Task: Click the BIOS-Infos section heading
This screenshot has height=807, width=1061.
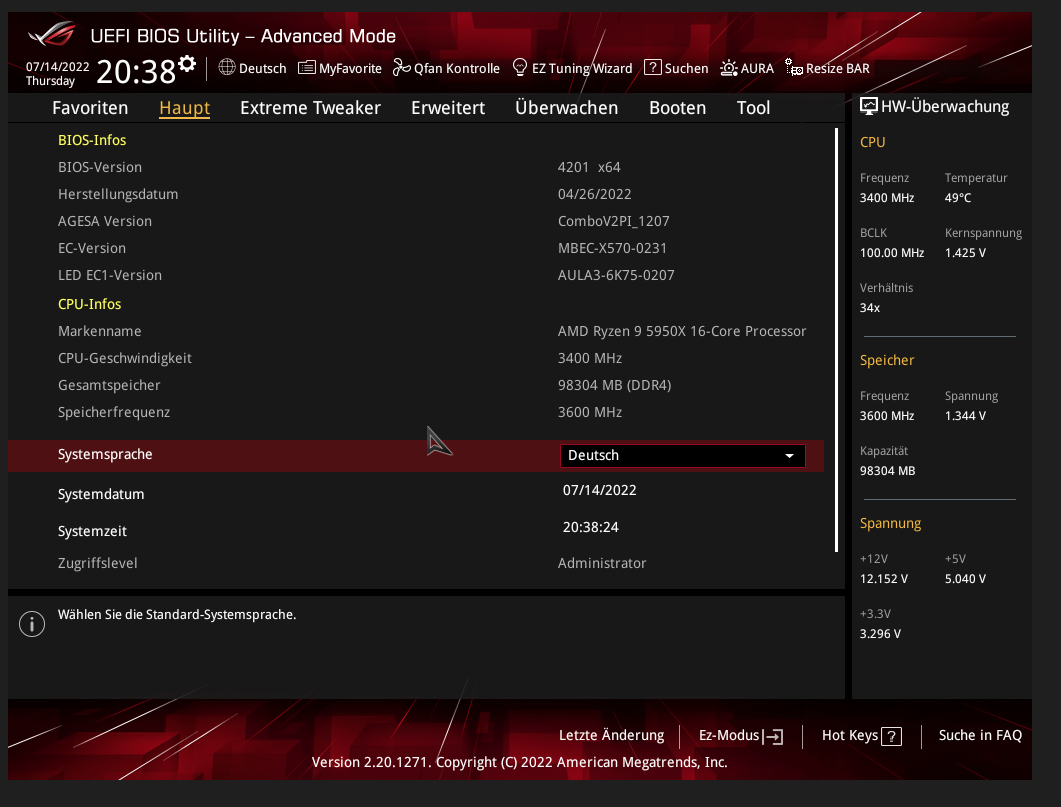Action: (92, 140)
